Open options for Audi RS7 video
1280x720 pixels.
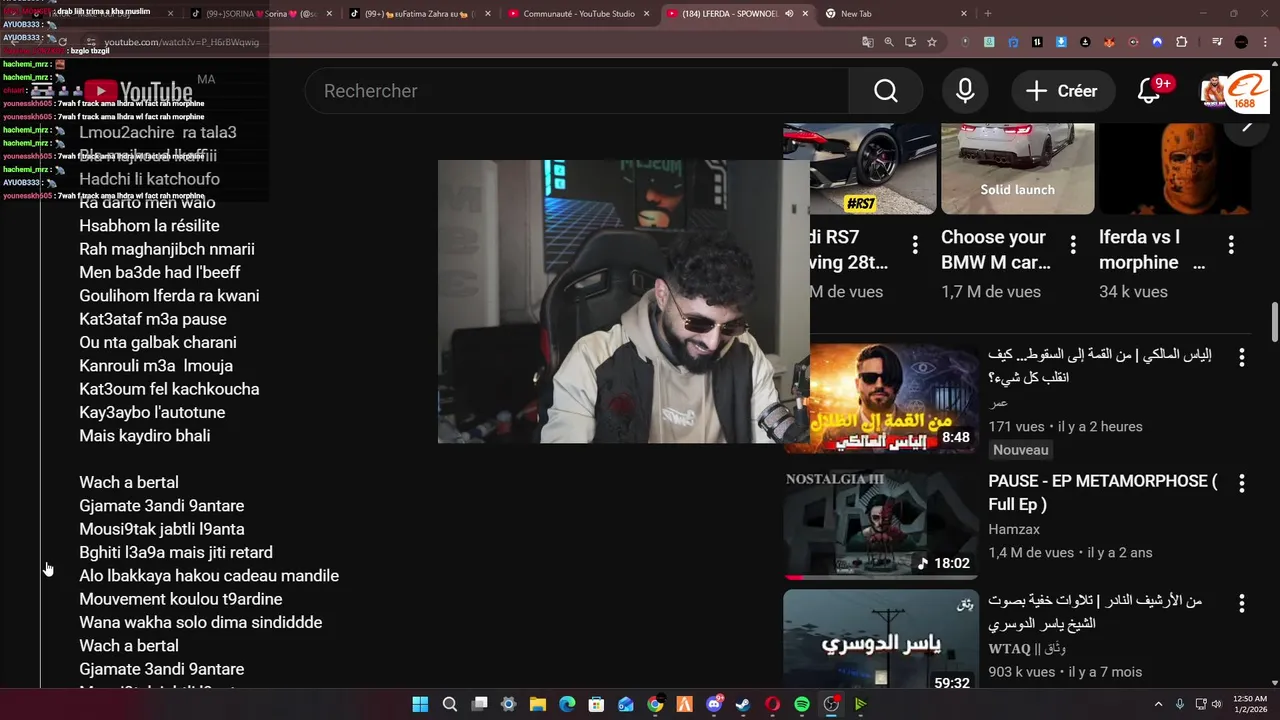pos(914,245)
